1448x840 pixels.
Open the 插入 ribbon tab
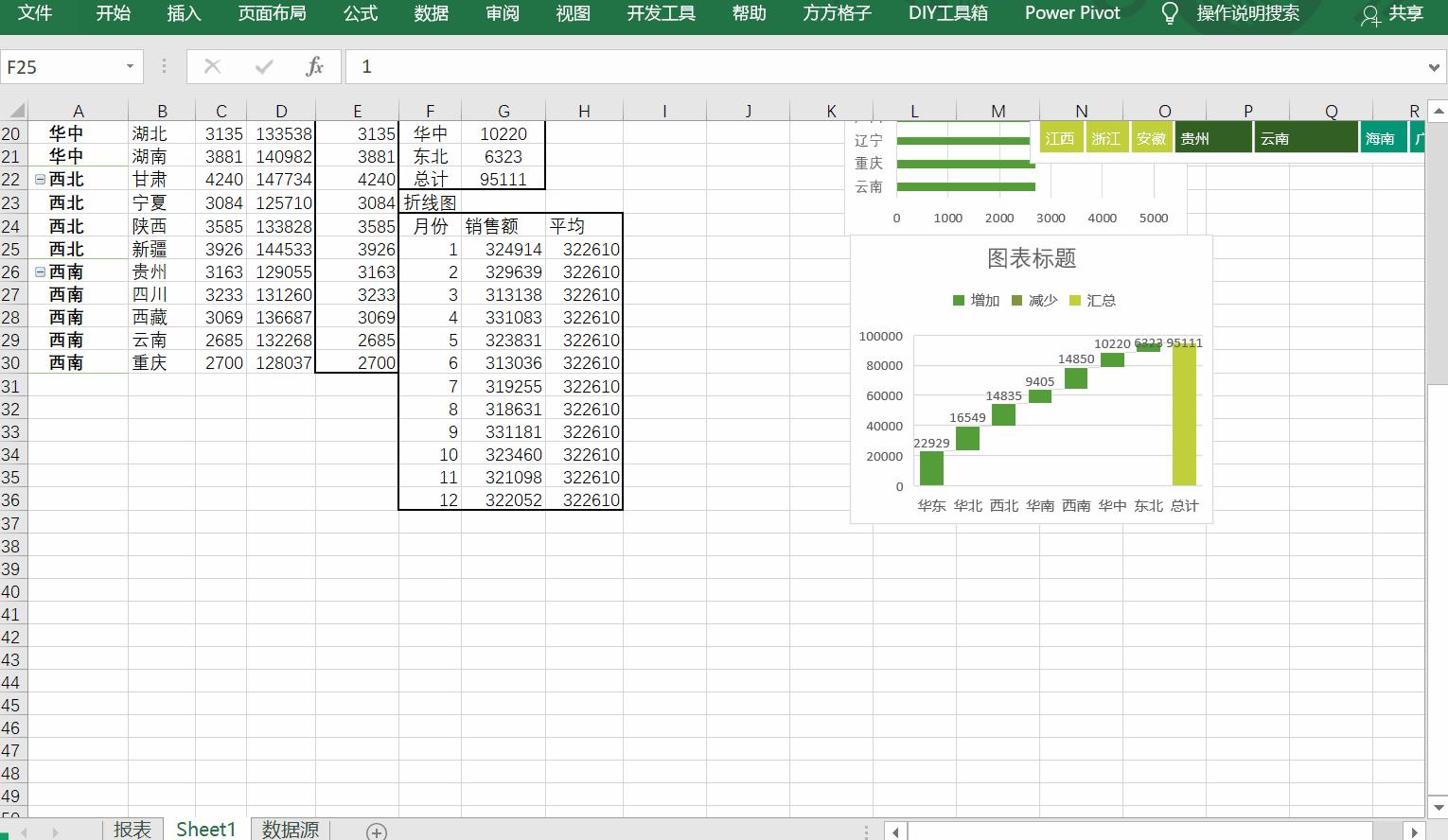[184, 13]
